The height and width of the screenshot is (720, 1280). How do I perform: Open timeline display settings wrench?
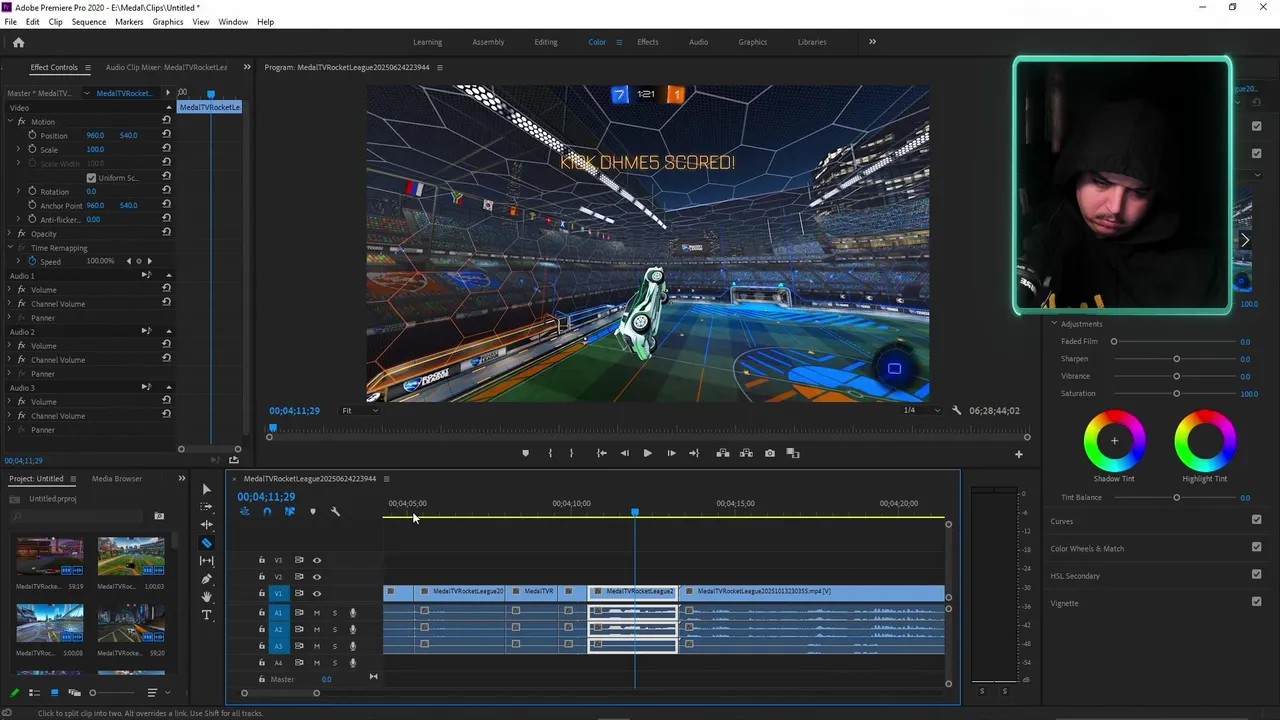[335, 511]
